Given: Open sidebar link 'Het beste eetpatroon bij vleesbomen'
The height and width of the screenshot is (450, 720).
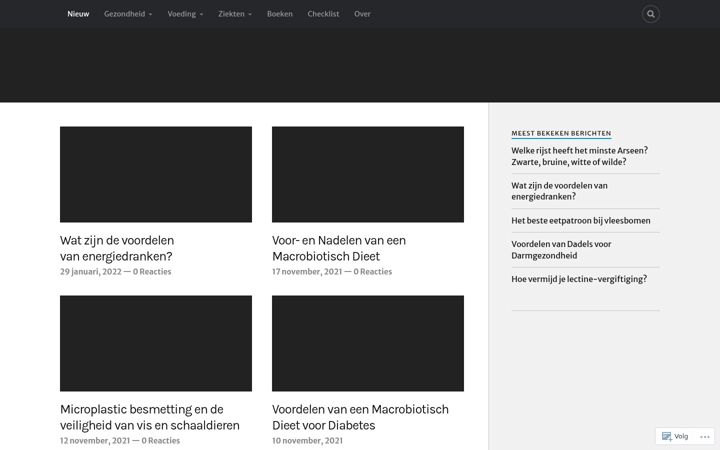Looking at the screenshot, I should [581, 220].
